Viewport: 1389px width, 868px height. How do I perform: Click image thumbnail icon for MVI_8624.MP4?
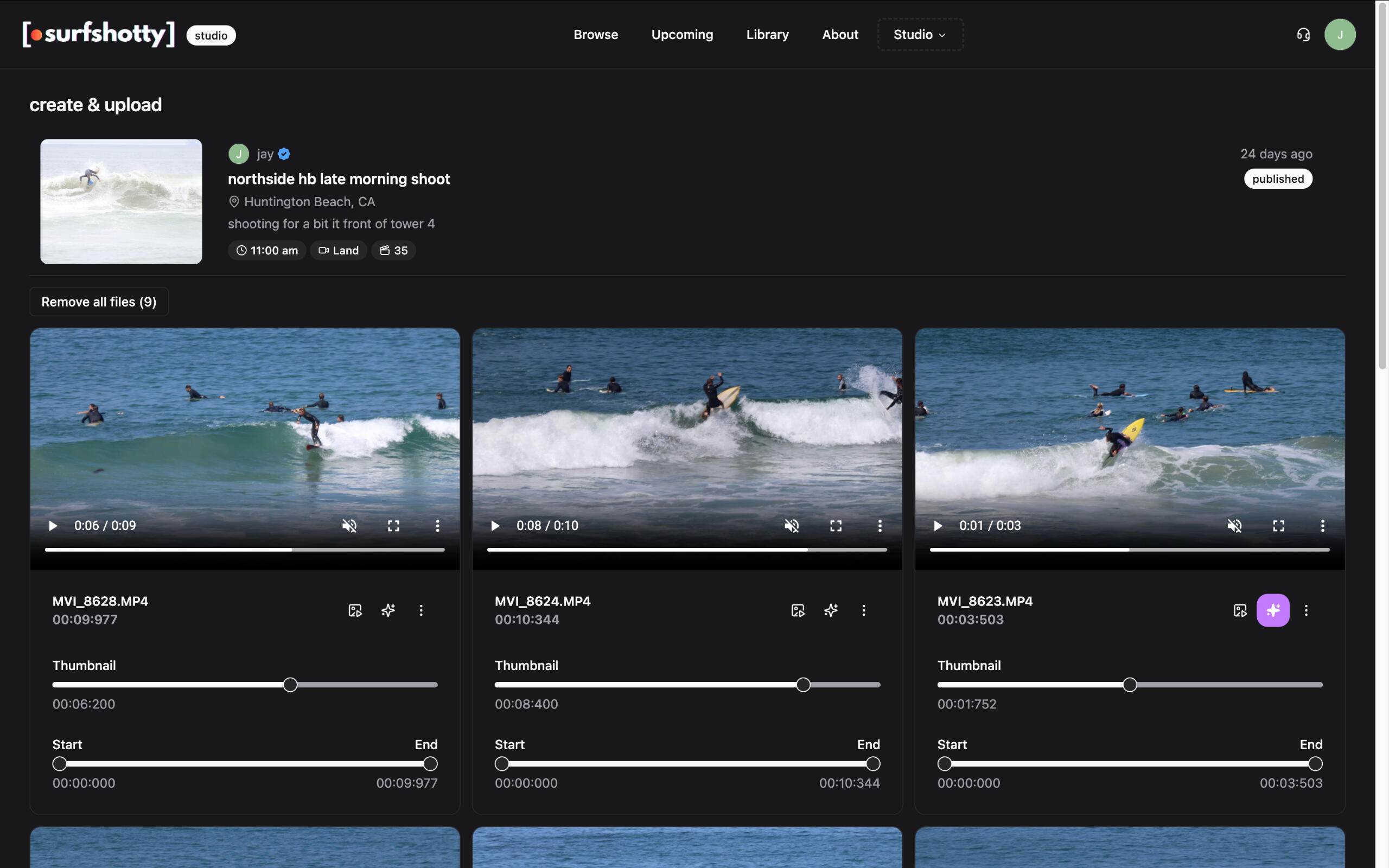point(798,610)
